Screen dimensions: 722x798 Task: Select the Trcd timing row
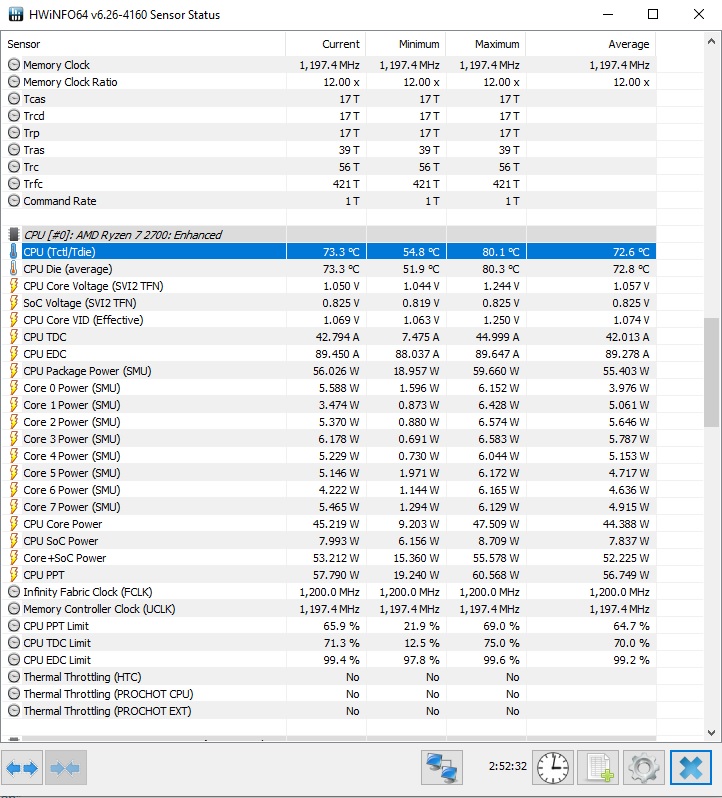pyautogui.click(x=328, y=116)
